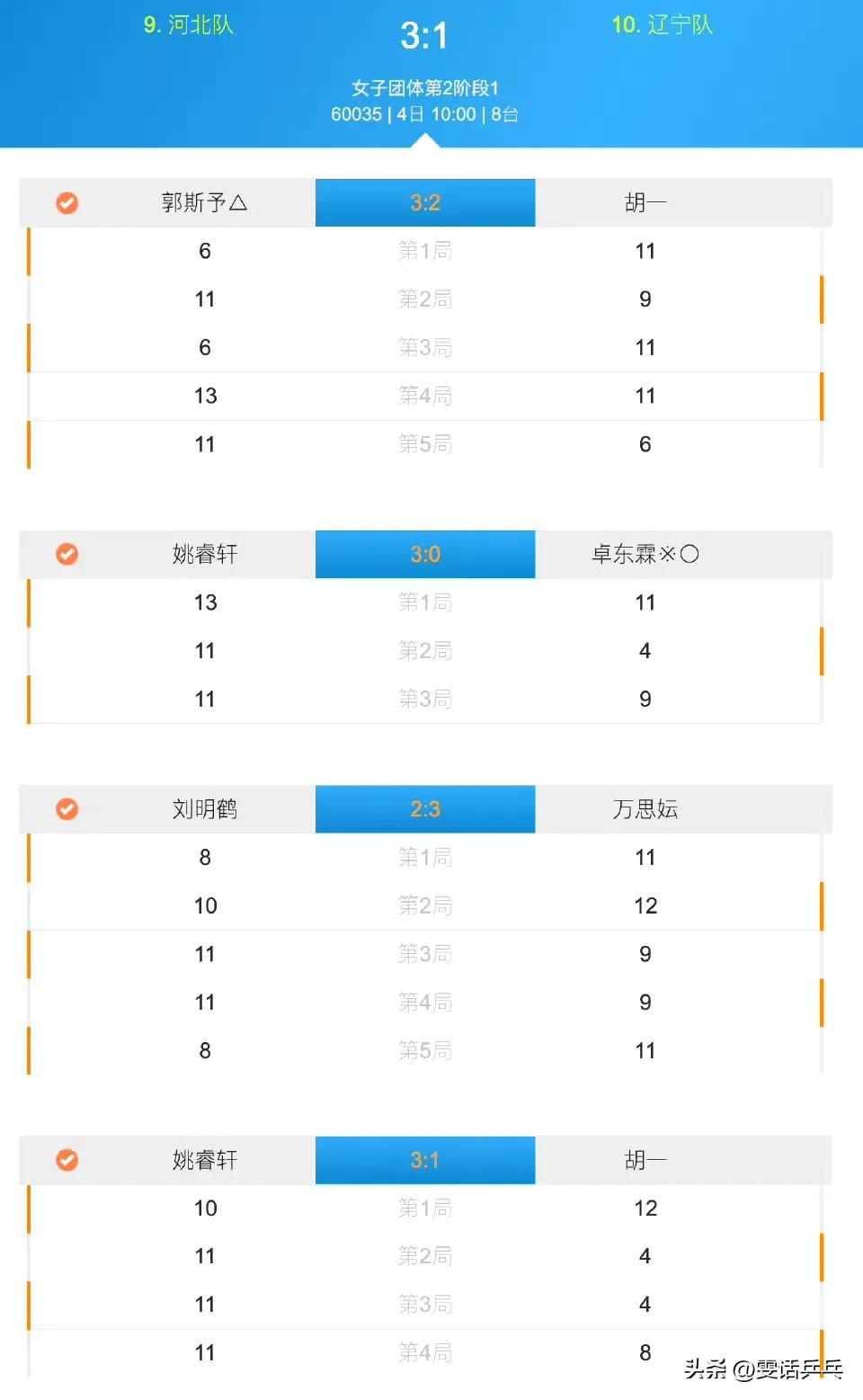Open the 9. 河北队 team link
This screenshot has width=863, height=1400.
click(x=189, y=25)
